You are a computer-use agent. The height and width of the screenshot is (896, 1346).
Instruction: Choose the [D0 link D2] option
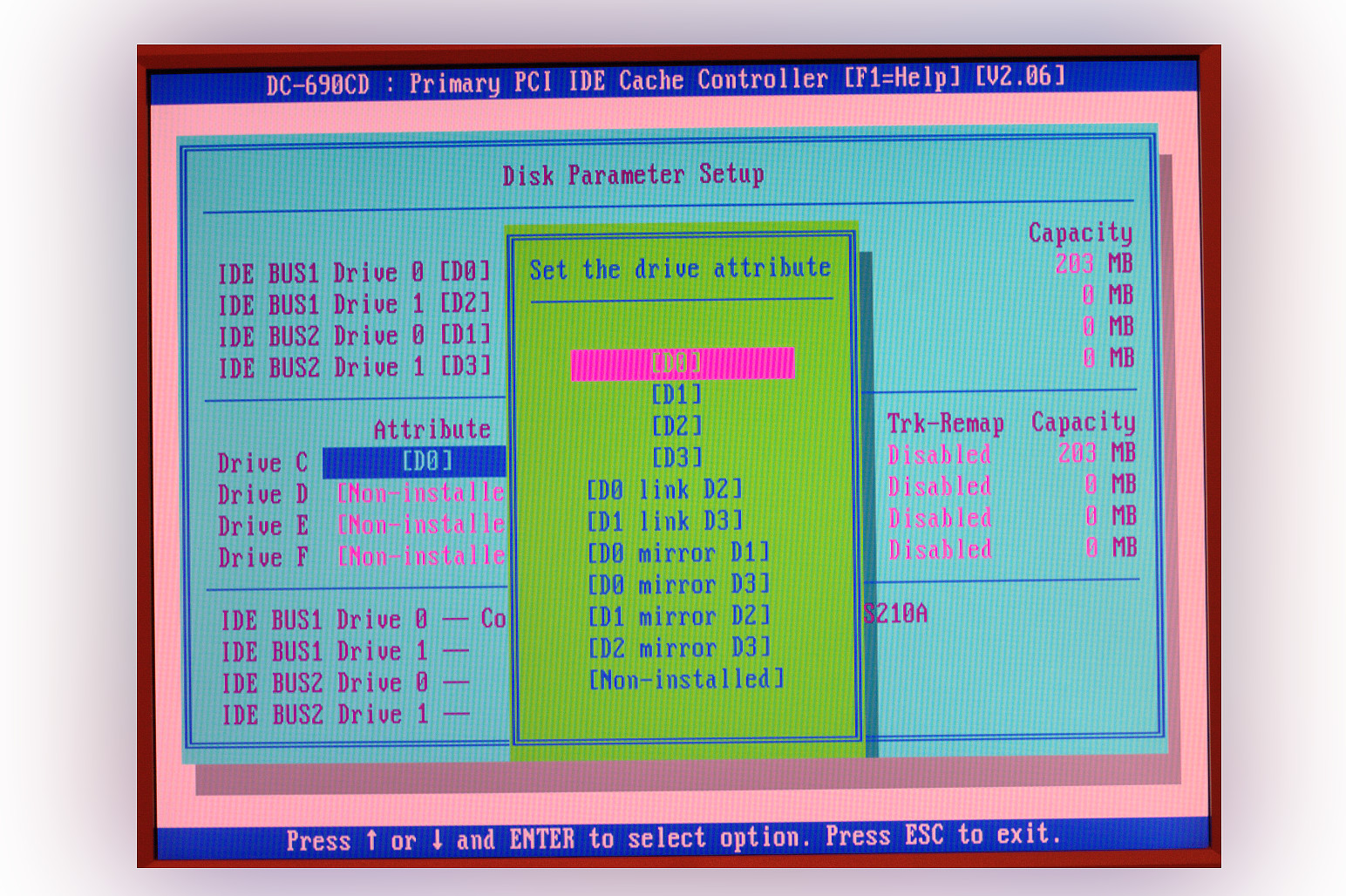click(664, 490)
